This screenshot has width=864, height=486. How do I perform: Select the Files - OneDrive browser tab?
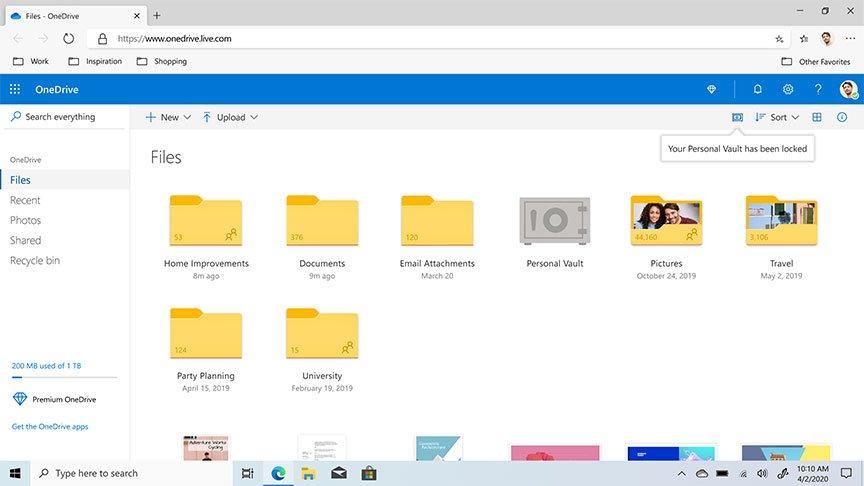pyautogui.click(x=76, y=16)
